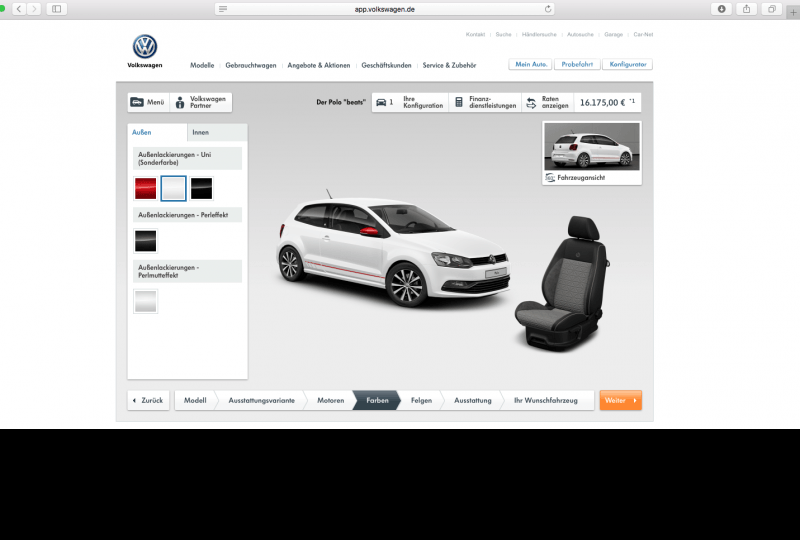Click the Händlersuche link
The width and height of the screenshot is (800, 540).
(539, 34)
